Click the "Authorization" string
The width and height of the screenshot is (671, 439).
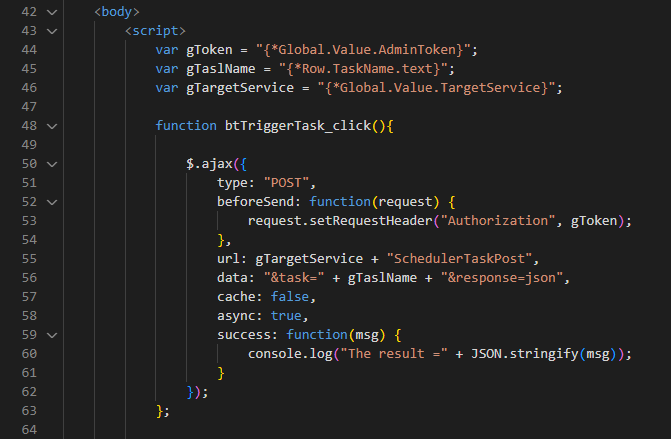(x=498, y=221)
